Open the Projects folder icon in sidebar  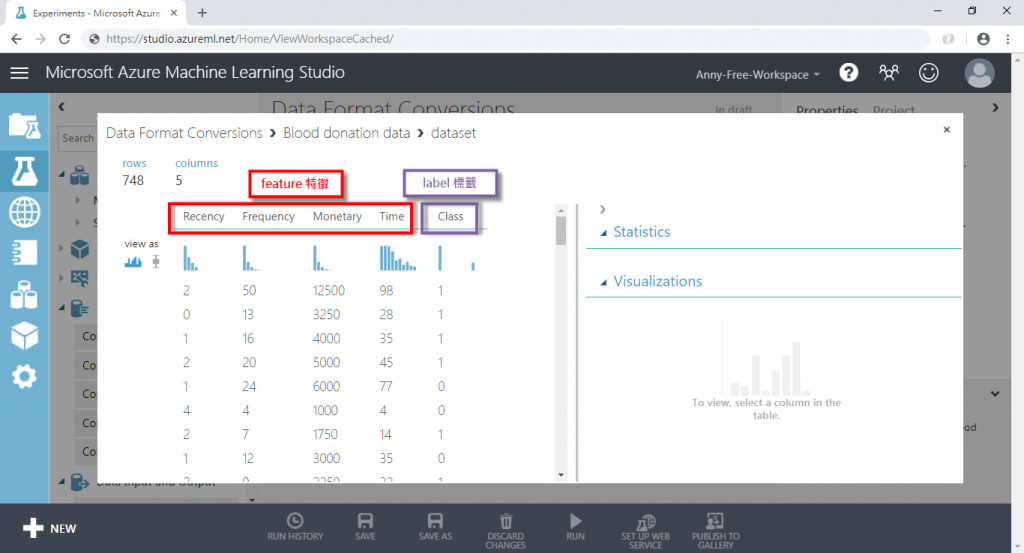coord(24,125)
